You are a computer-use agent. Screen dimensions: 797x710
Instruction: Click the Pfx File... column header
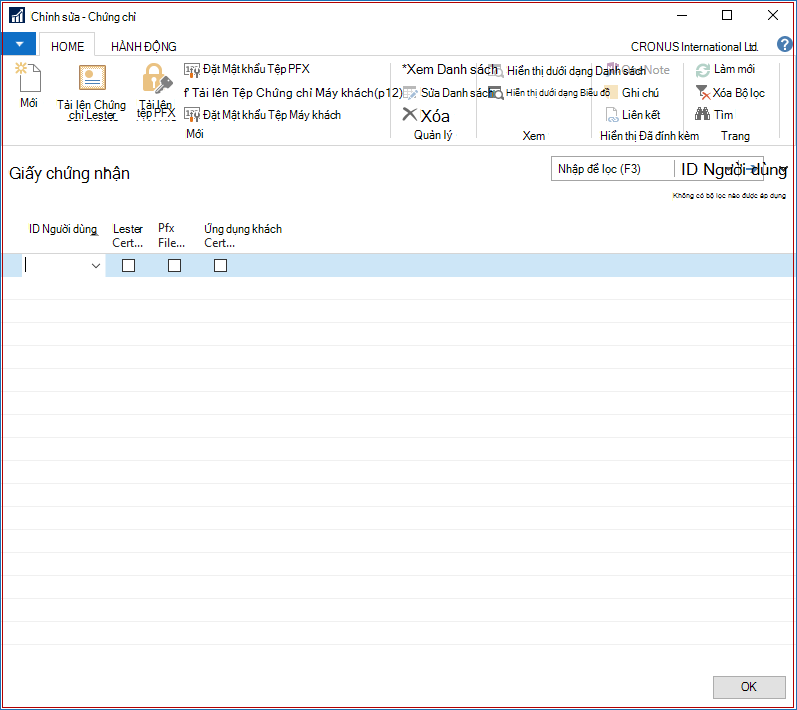[x=171, y=235]
